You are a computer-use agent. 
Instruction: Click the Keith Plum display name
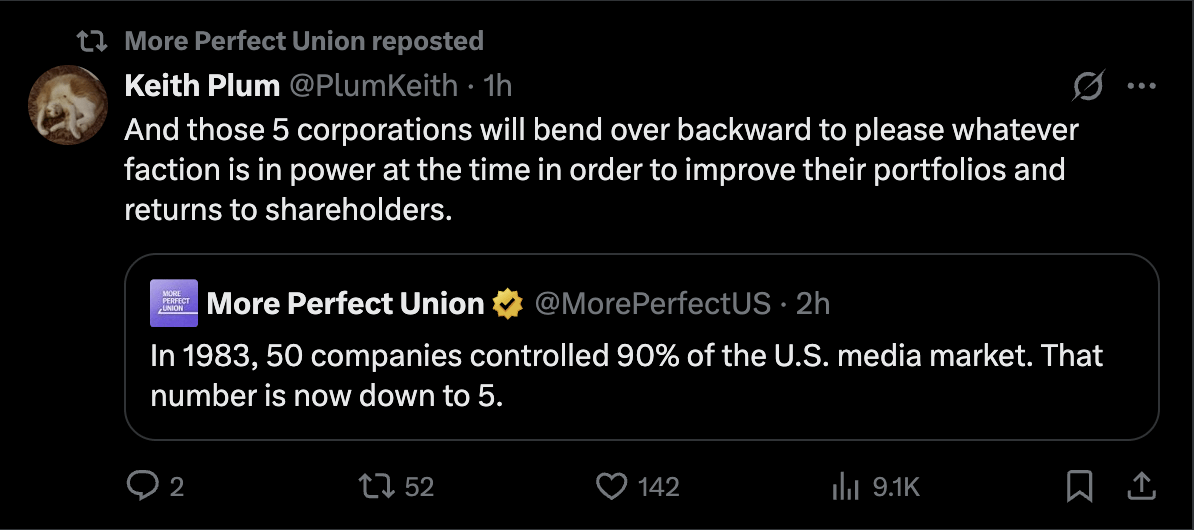[202, 86]
